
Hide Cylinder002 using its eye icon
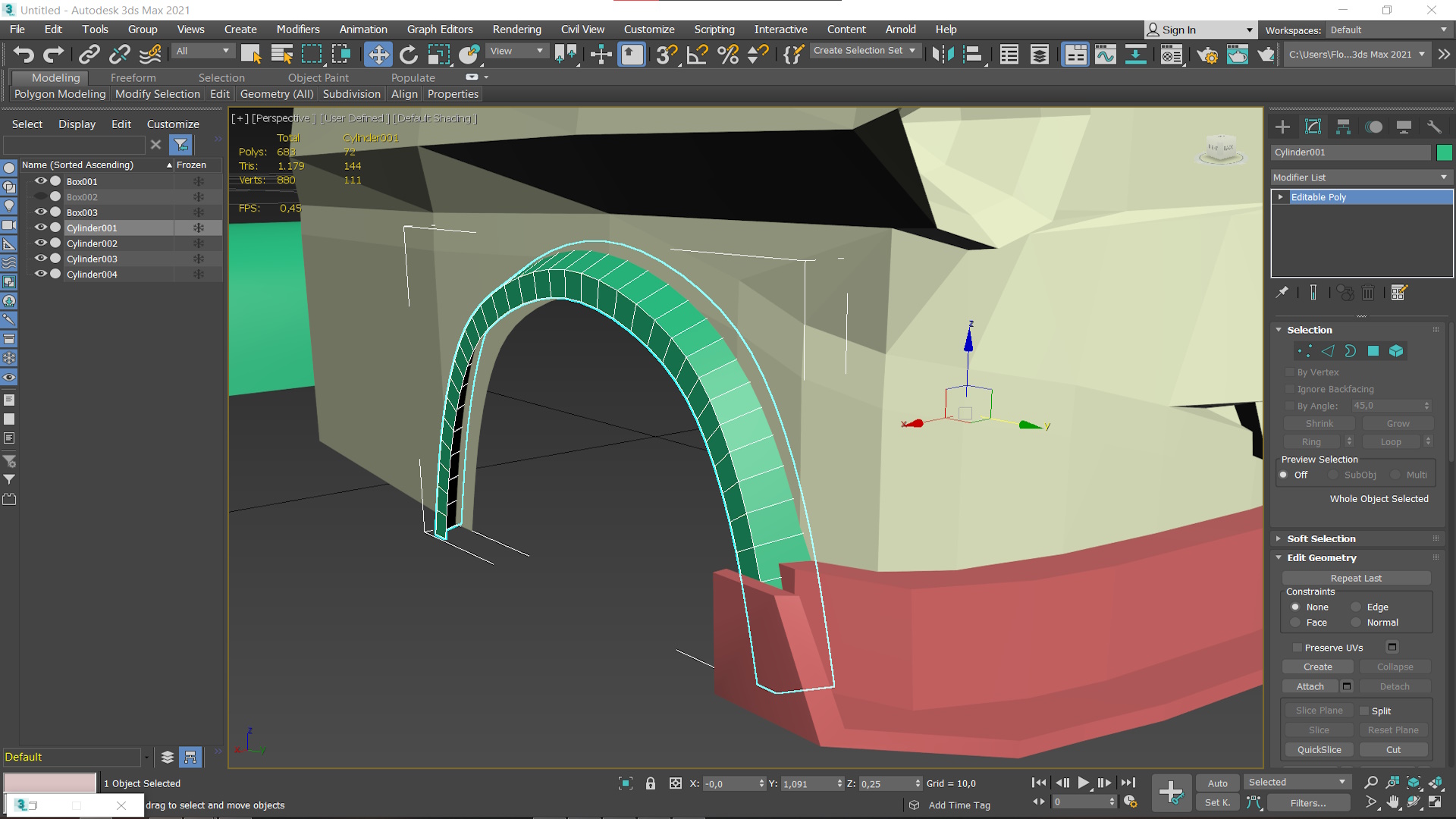[x=41, y=243]
